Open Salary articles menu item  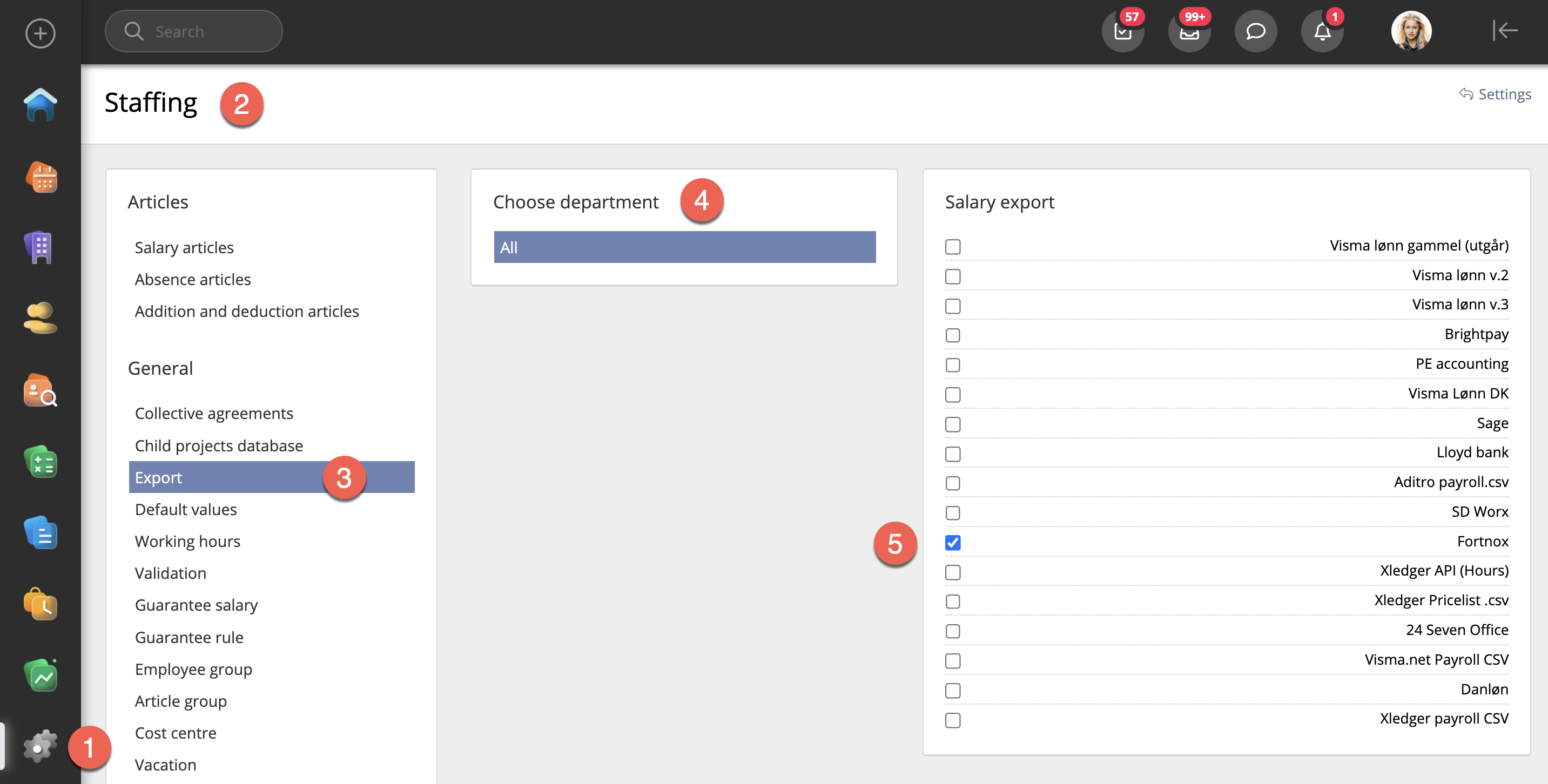click(184, 247)
